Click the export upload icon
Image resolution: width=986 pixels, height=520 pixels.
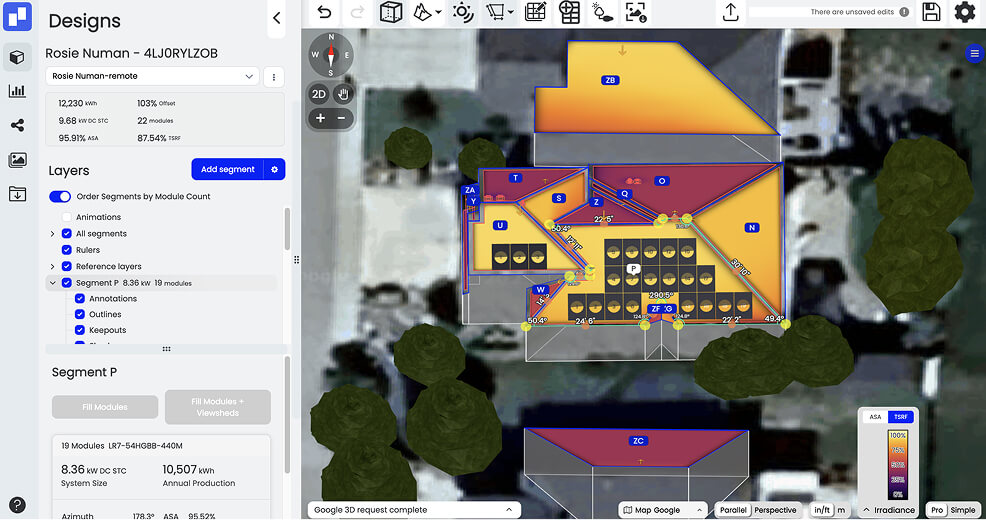pos(730,12)
